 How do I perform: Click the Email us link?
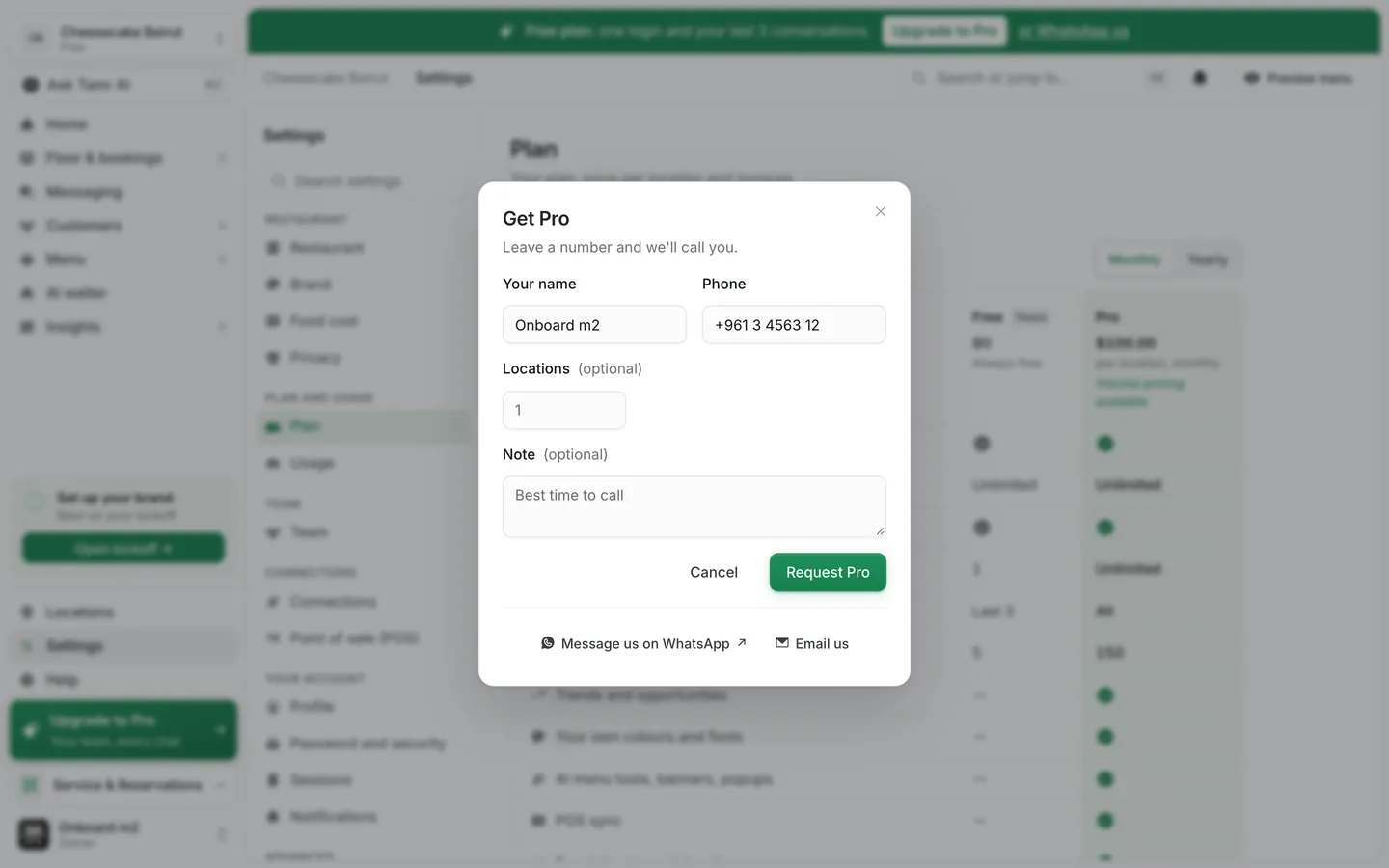tap(812, 643)
